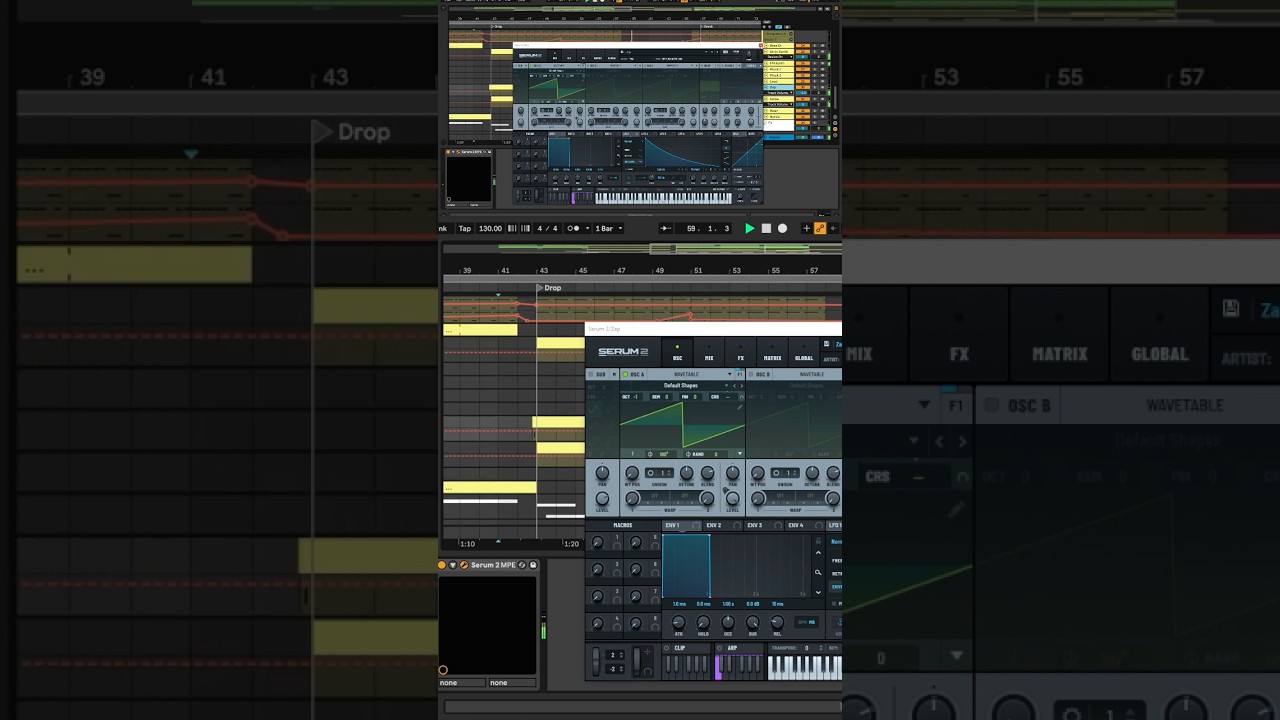Toggle the orange Automation Arm button
This screenshot has width=1280, height=720.
[x=820, y=228]
